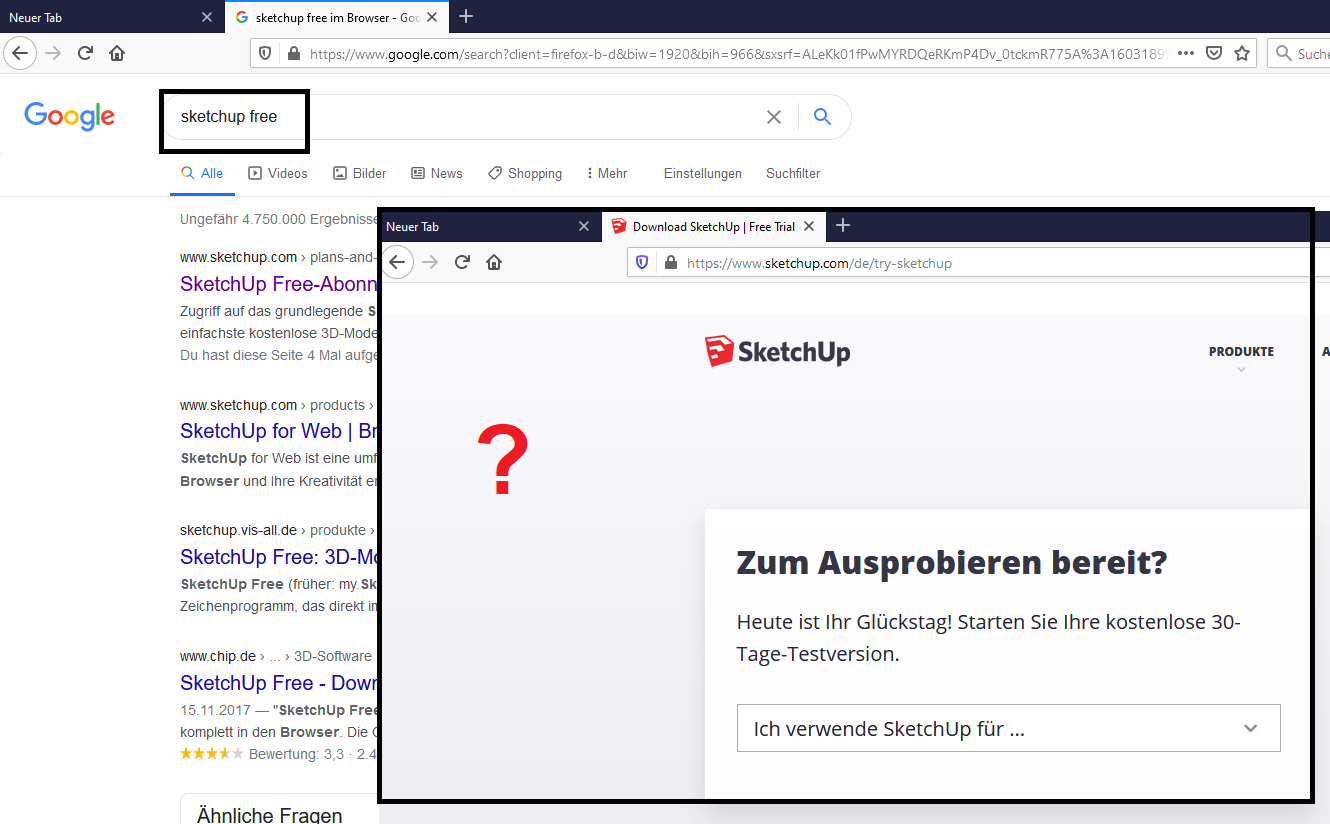
Task: Click the SketchUp logo on the page
Action: pos(777,351)
